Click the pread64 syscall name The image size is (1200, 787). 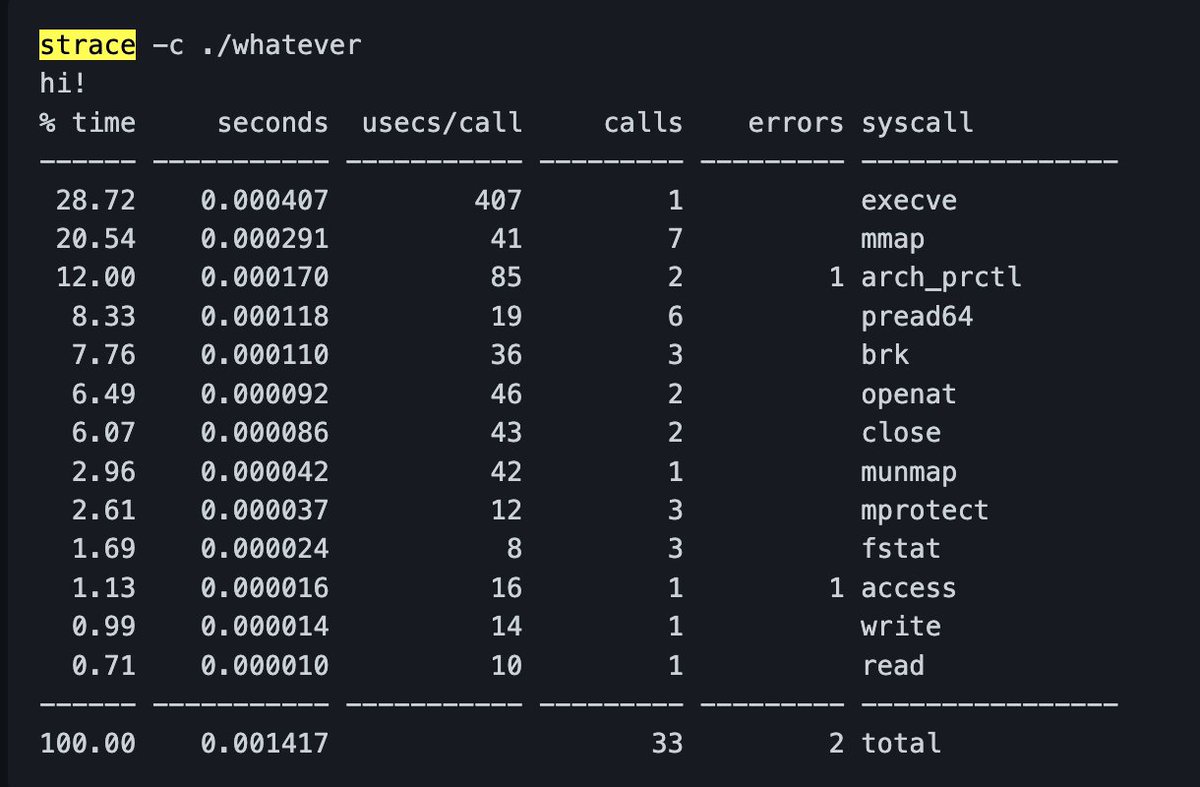tap(917, 317)
